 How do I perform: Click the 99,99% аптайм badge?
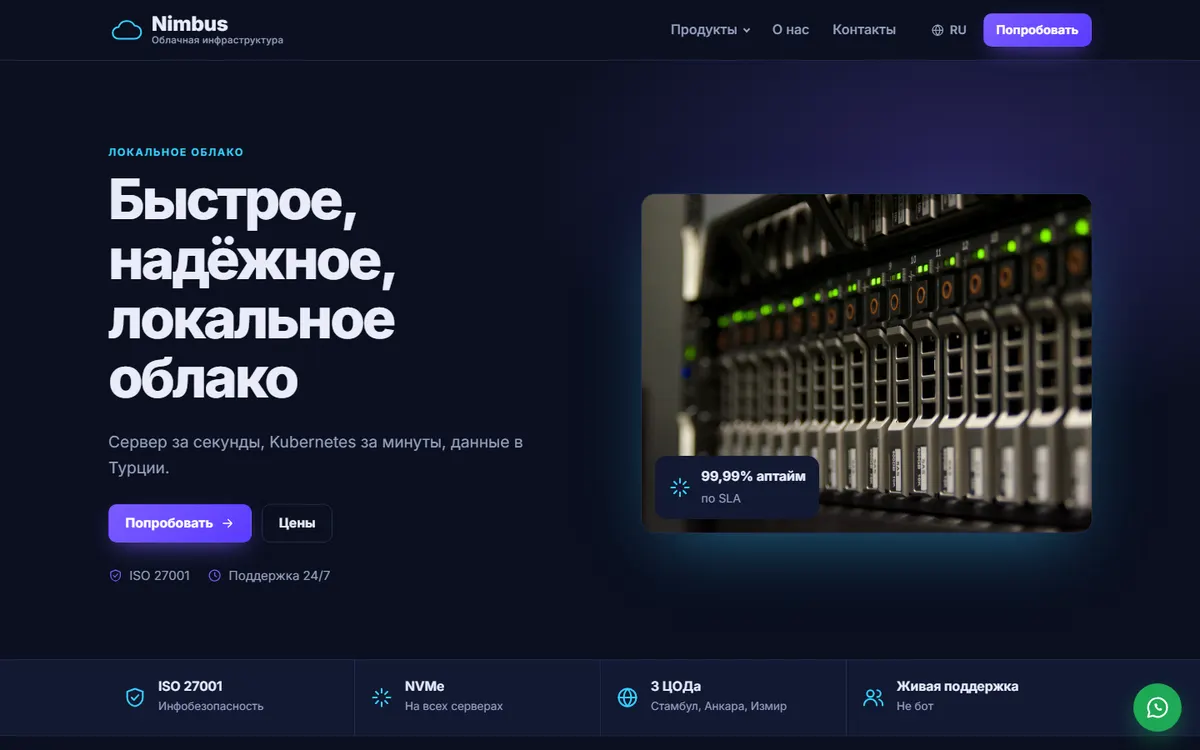point(737,487)
